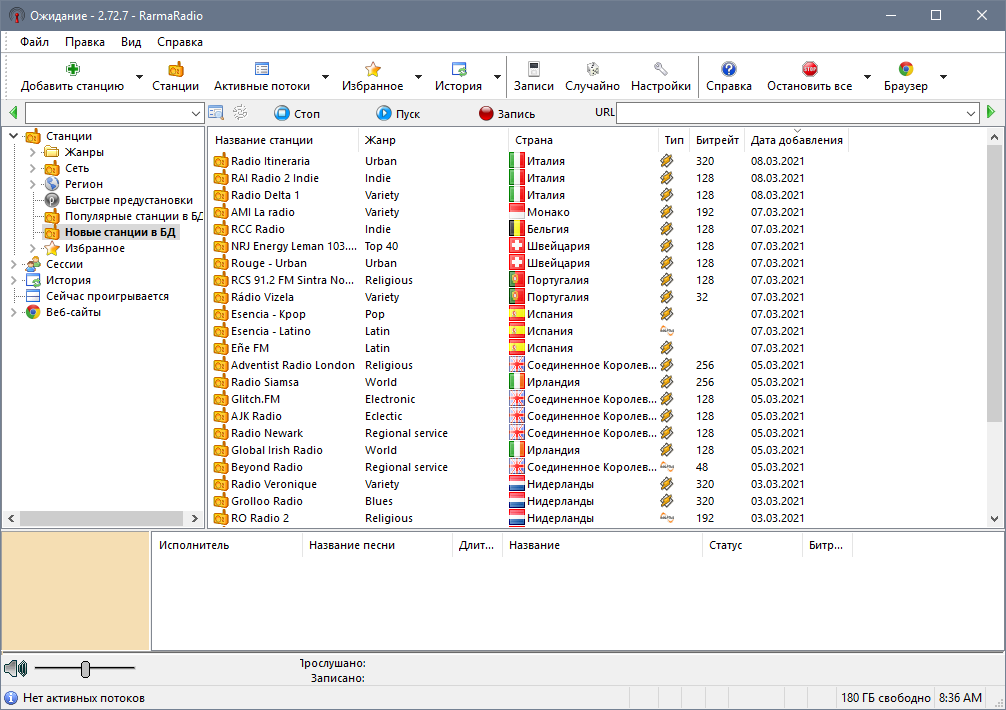Click the Остановить все stop icon
Viewport: 1006px width, 710px height.
810,69
